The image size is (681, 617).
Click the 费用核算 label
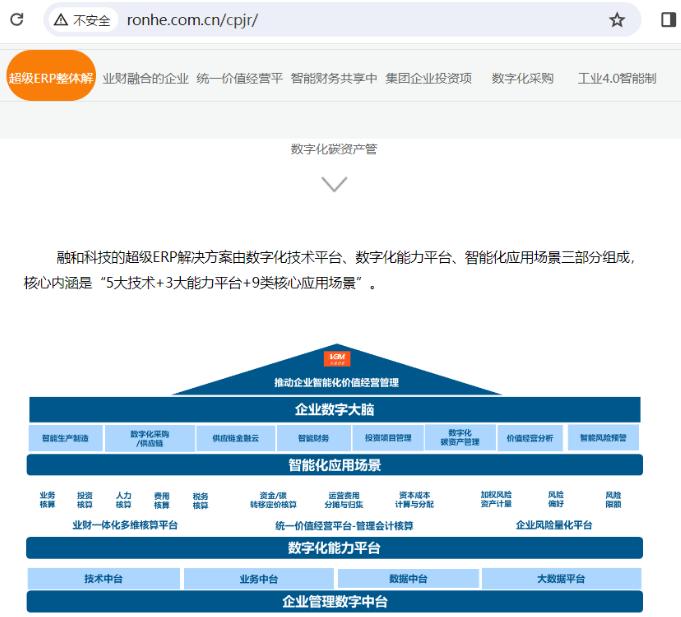[162, 500]
